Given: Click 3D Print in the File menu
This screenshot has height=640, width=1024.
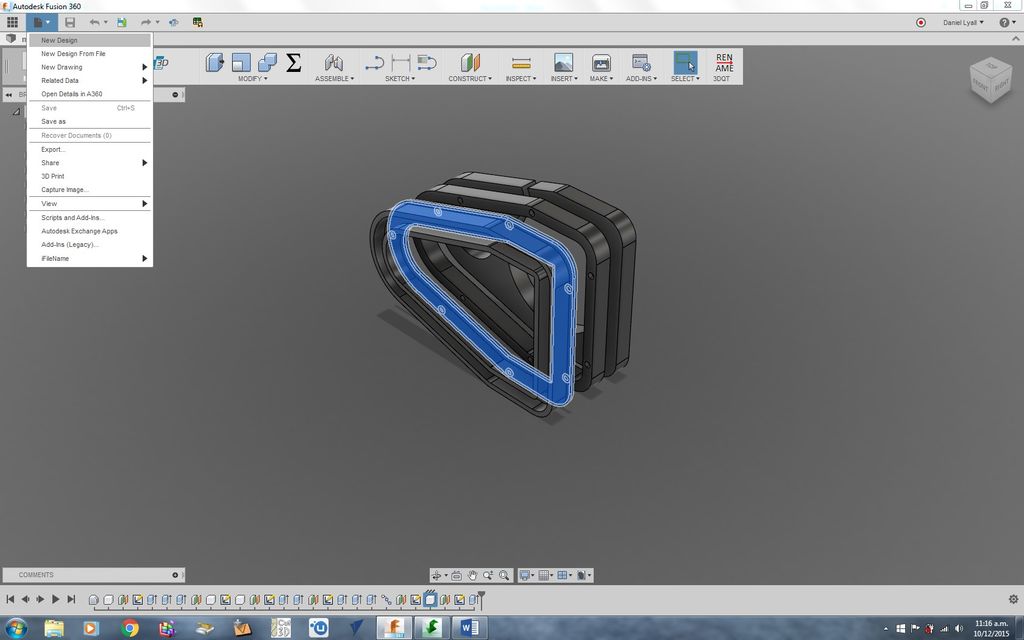Looking at the screenshot, I should click(51, 176).
